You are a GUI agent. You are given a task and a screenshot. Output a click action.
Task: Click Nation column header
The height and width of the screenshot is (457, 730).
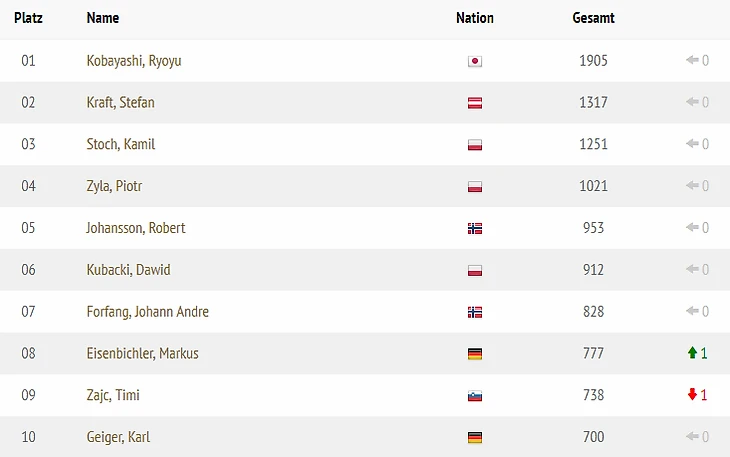475,18
